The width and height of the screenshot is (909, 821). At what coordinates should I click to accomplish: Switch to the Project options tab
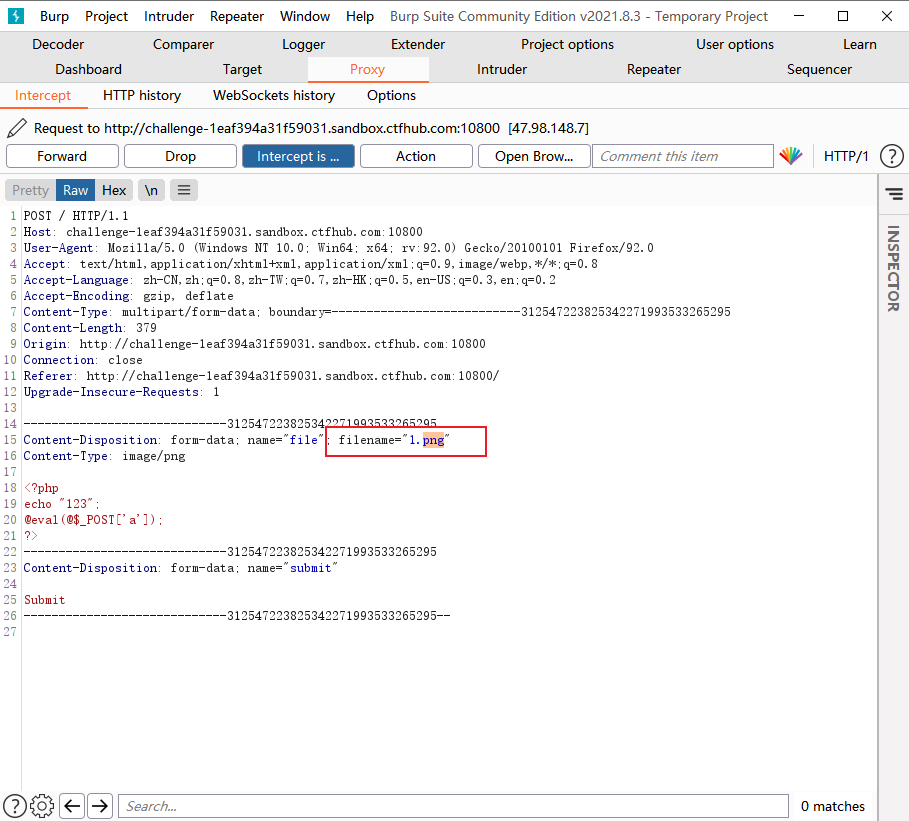tap(567, 44)
